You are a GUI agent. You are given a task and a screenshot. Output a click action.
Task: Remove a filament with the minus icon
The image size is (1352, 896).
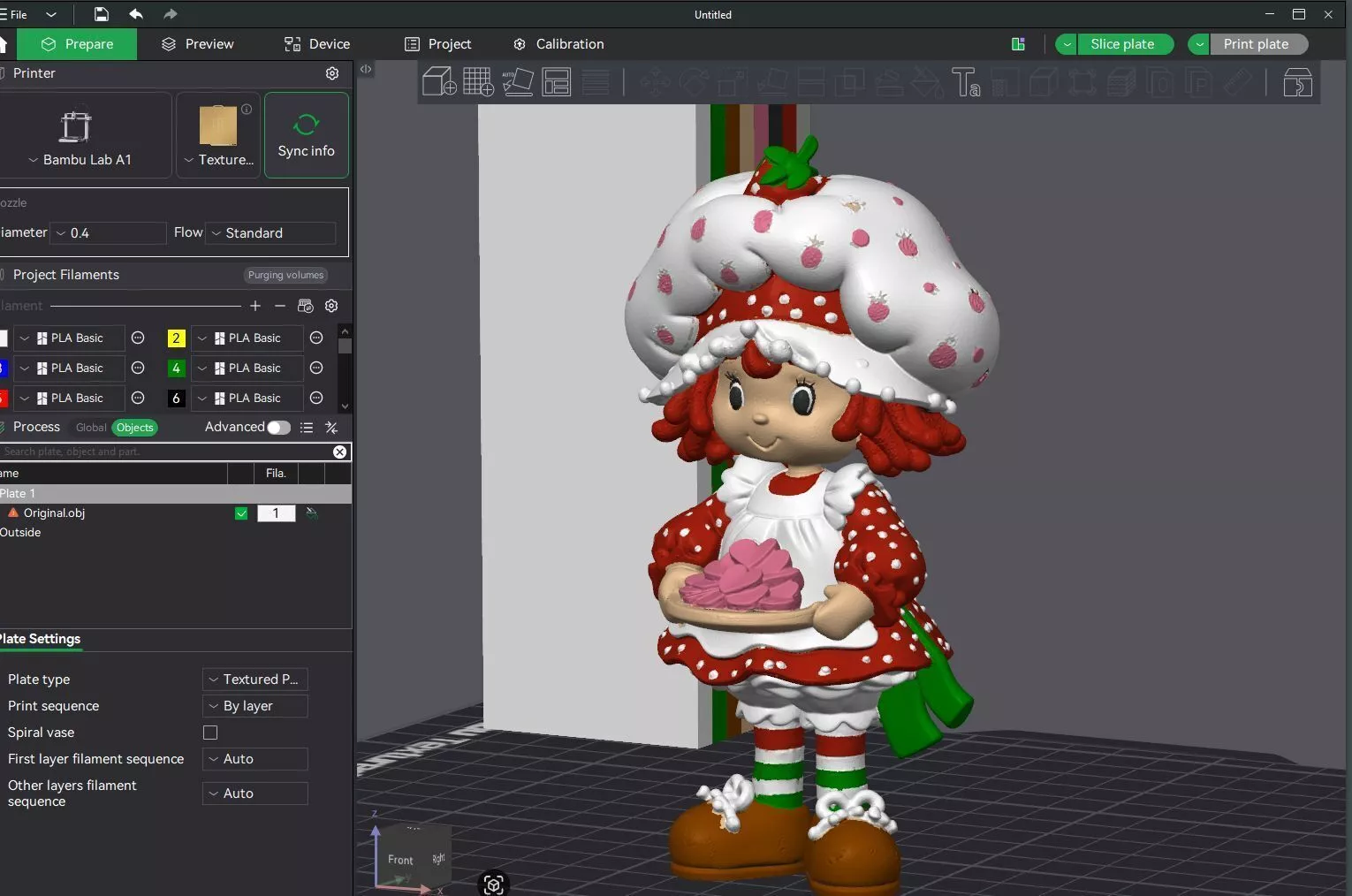pyautogui.click(x=280, y=306)
